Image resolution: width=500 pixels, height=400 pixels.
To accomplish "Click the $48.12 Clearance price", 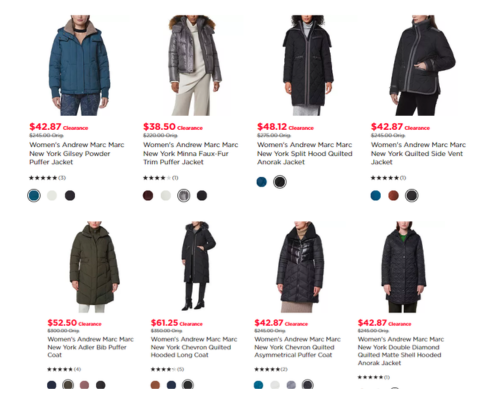I will point(285,127).
